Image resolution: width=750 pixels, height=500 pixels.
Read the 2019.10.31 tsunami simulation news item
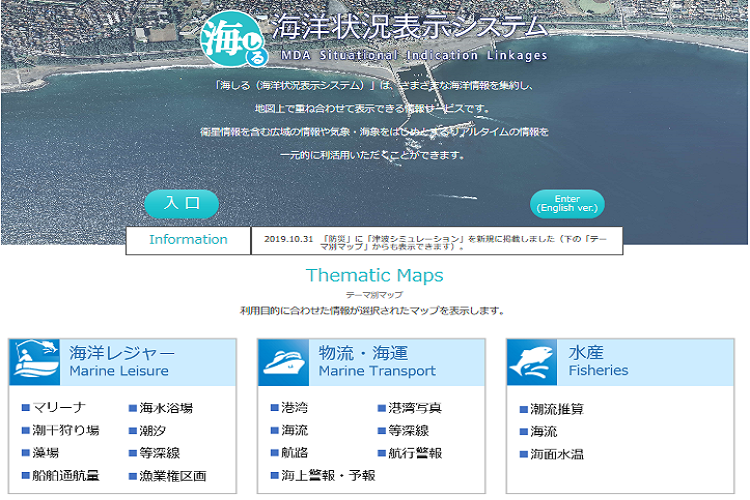(x=437, y=242)
